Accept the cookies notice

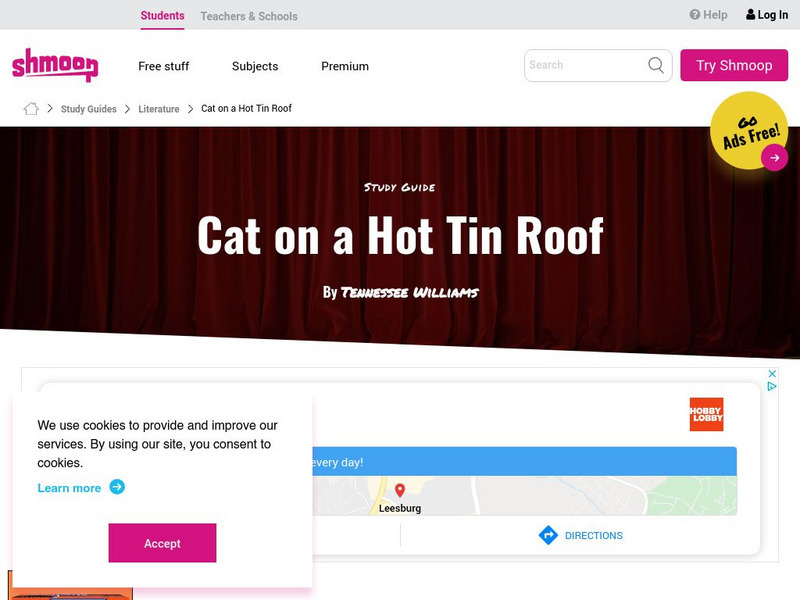[x=162, y=543]
